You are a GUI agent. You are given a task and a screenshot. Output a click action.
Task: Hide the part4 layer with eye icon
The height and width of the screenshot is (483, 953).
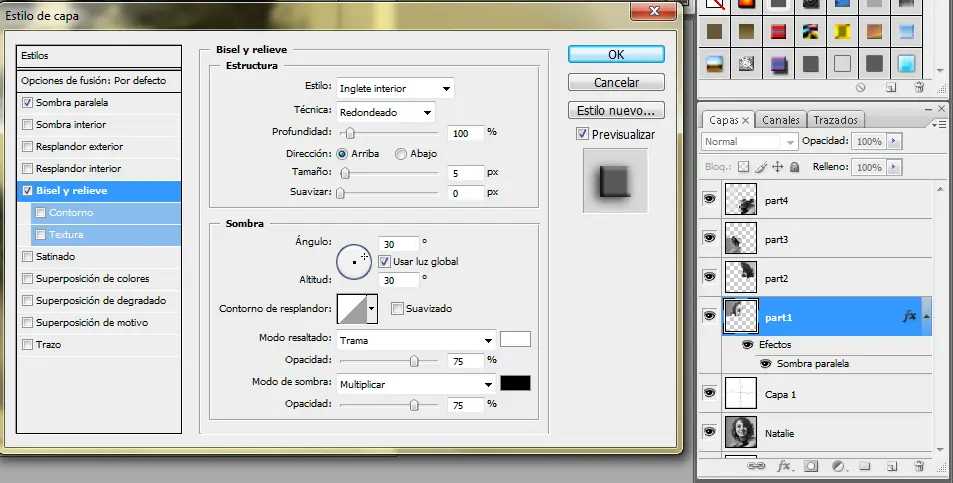click(710, 200)
